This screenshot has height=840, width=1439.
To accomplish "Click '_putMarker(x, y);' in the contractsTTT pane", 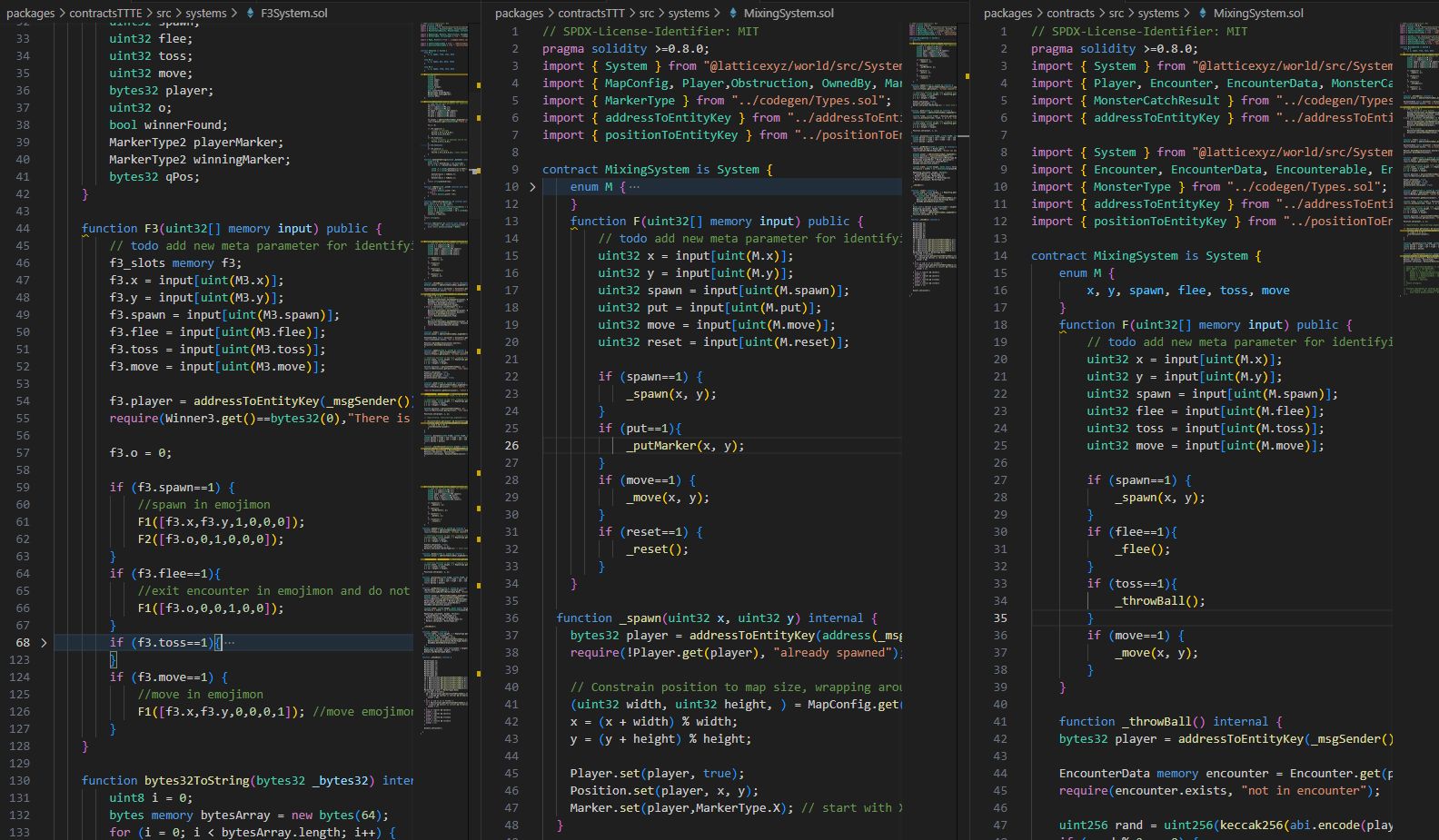I will (685, 446).
